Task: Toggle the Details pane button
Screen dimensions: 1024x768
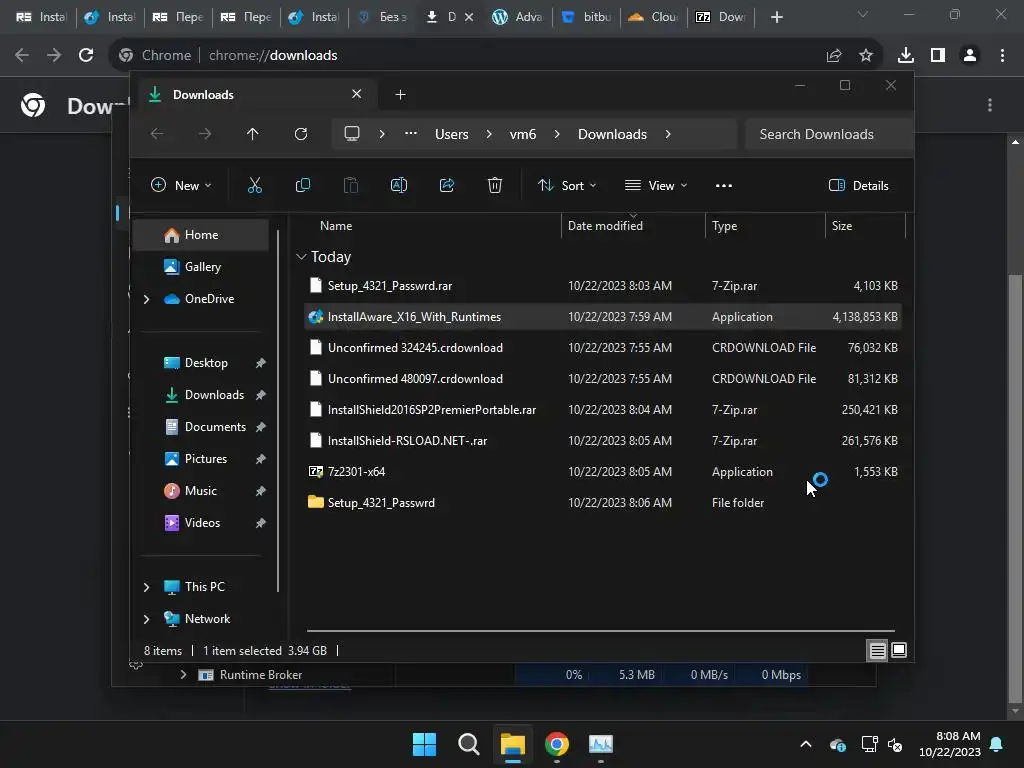Action: click(859, 185)
